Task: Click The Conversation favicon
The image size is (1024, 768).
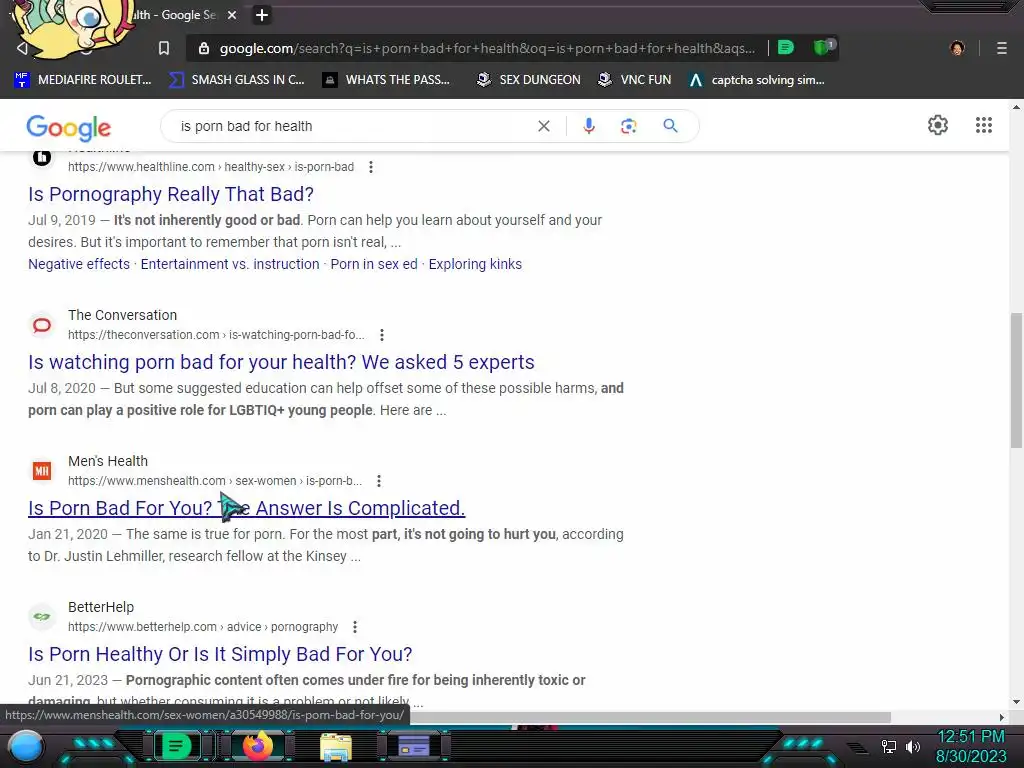Action: click(x=42, y=325)
